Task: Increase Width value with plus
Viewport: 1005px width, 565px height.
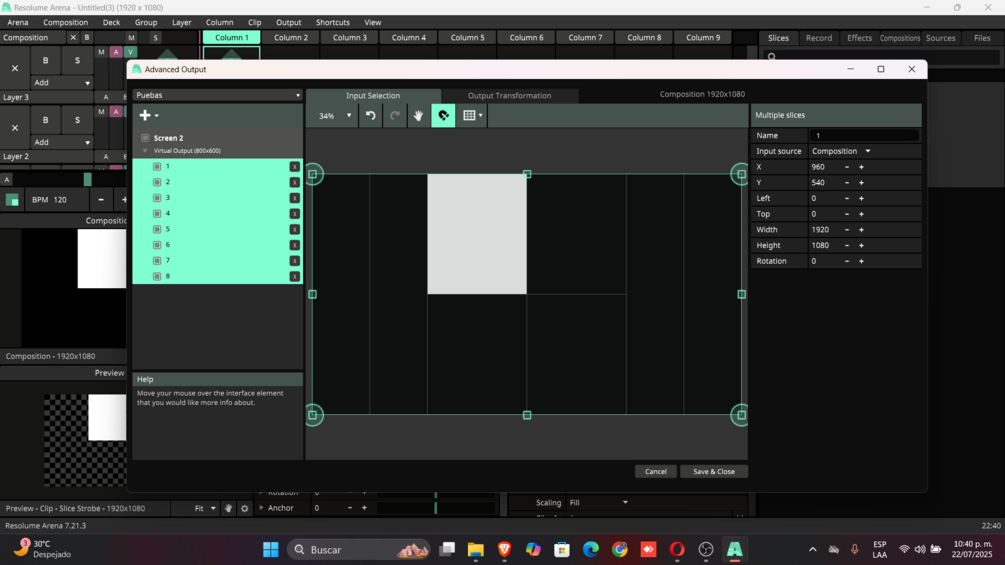Action: click(x=861, y=229)
